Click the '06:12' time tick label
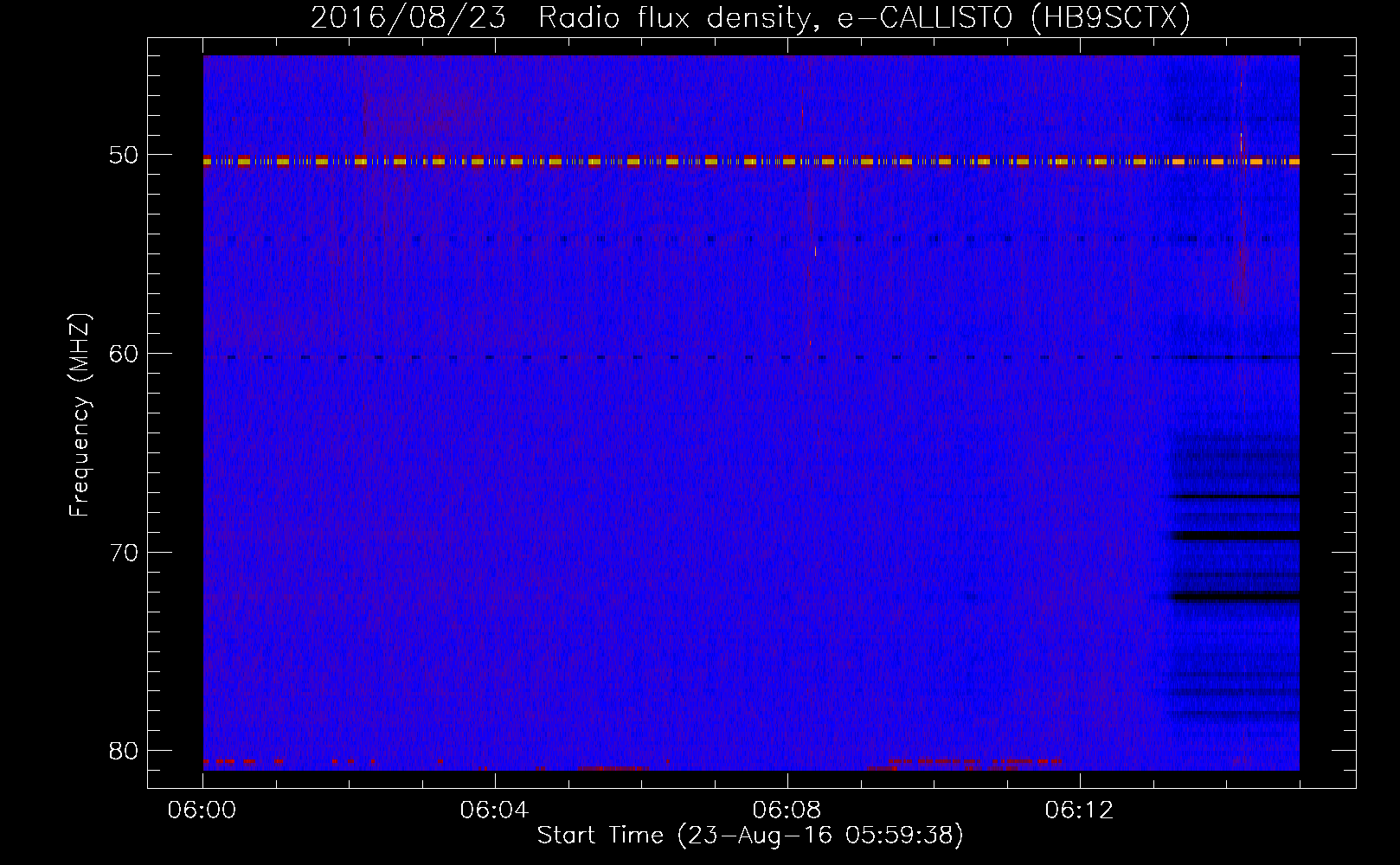Image resolution: width=1400 pixels, height=865 pixels. tap(1080, 811)
